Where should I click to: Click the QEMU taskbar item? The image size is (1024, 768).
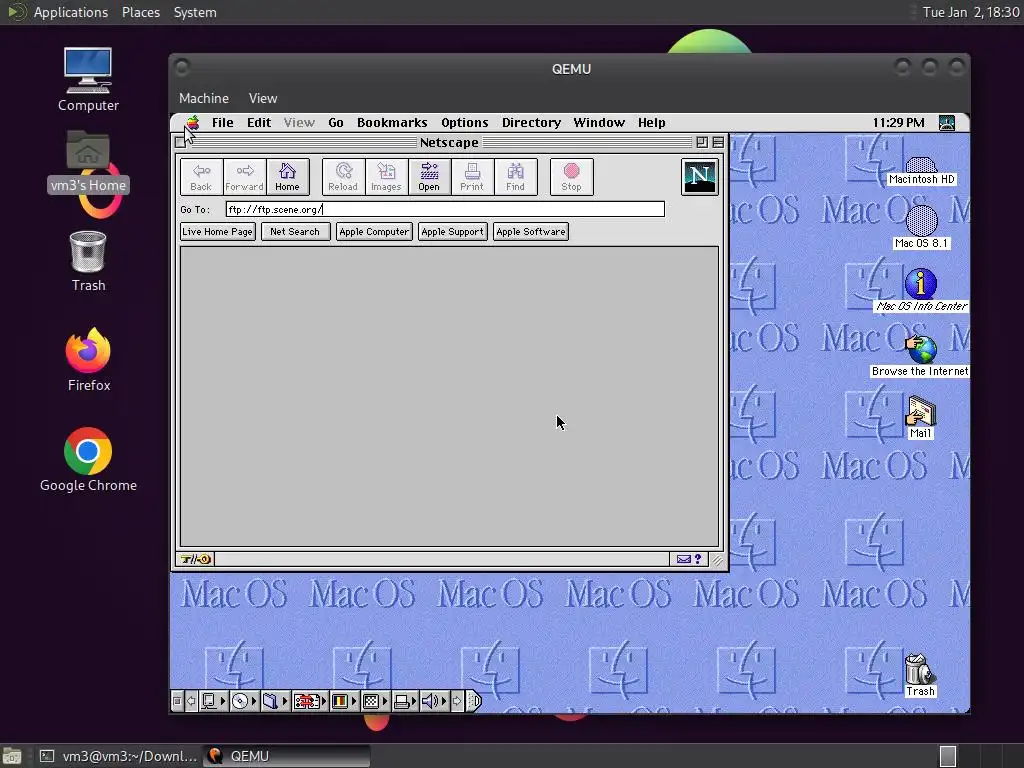287,756
